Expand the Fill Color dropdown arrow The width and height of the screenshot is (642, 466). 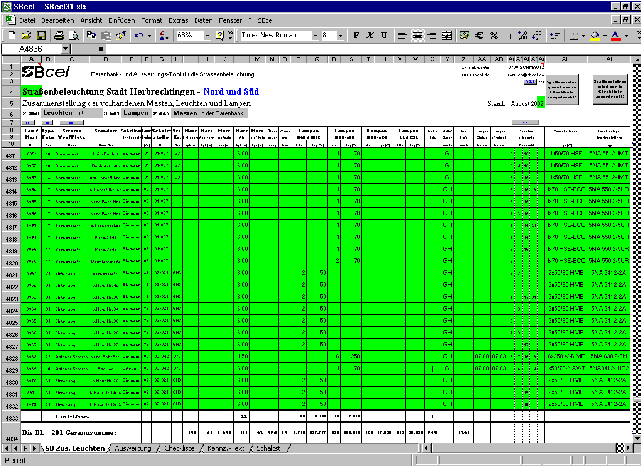click(x=605, y=36)
